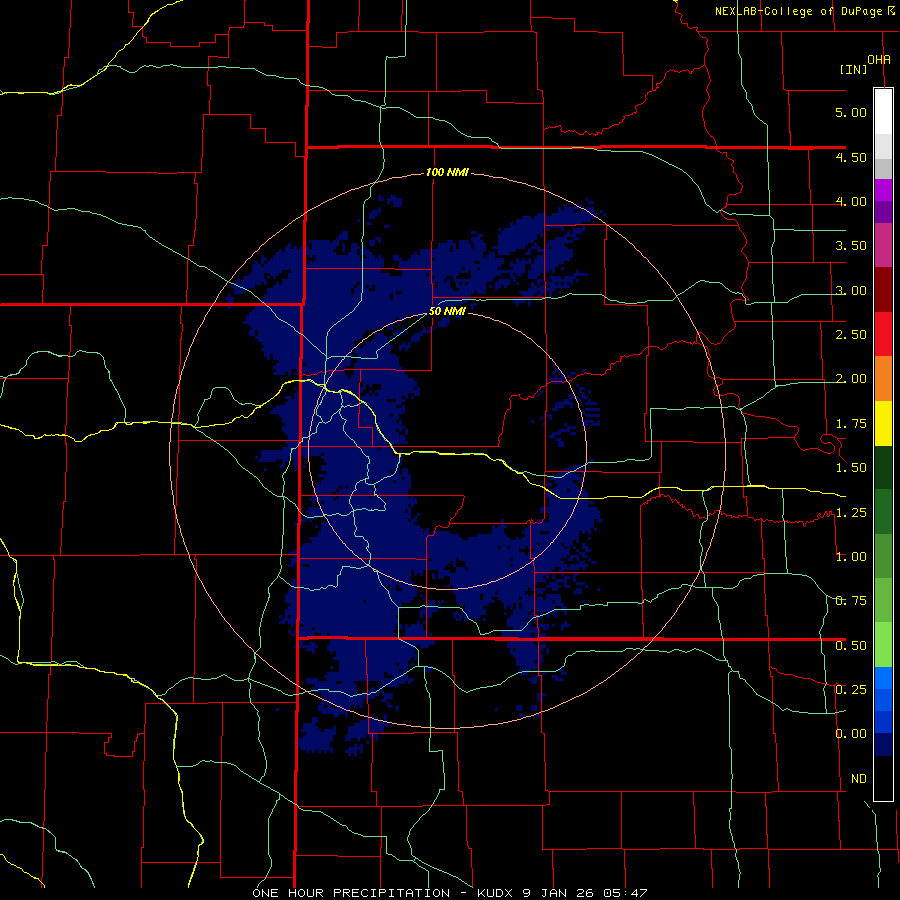This screenshot has height=900, width=900.
Task: Select the 2.50 legend value
Action: tap(851, 335)
